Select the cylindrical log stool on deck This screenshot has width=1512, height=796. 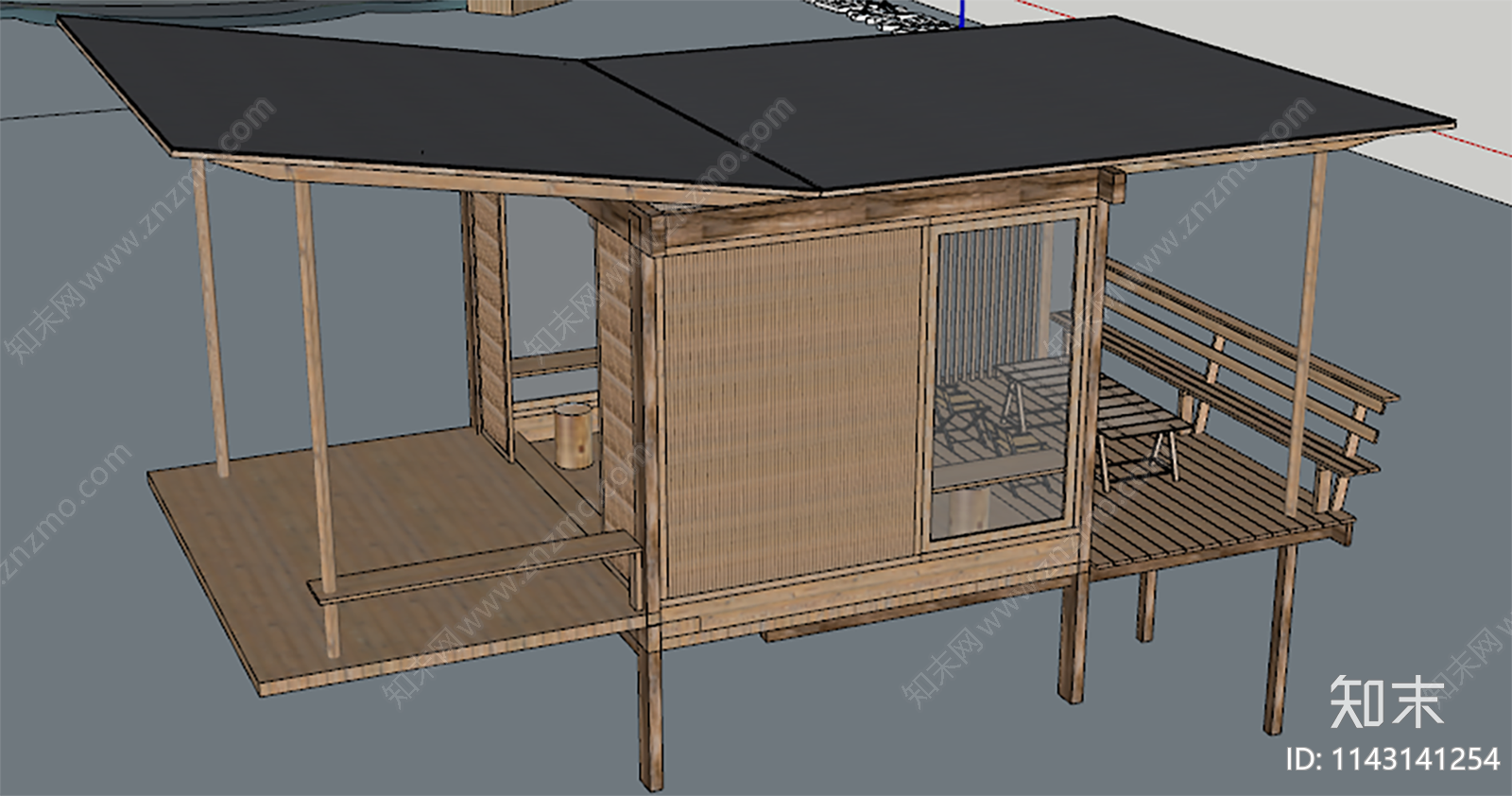click(x=573, y=435)
